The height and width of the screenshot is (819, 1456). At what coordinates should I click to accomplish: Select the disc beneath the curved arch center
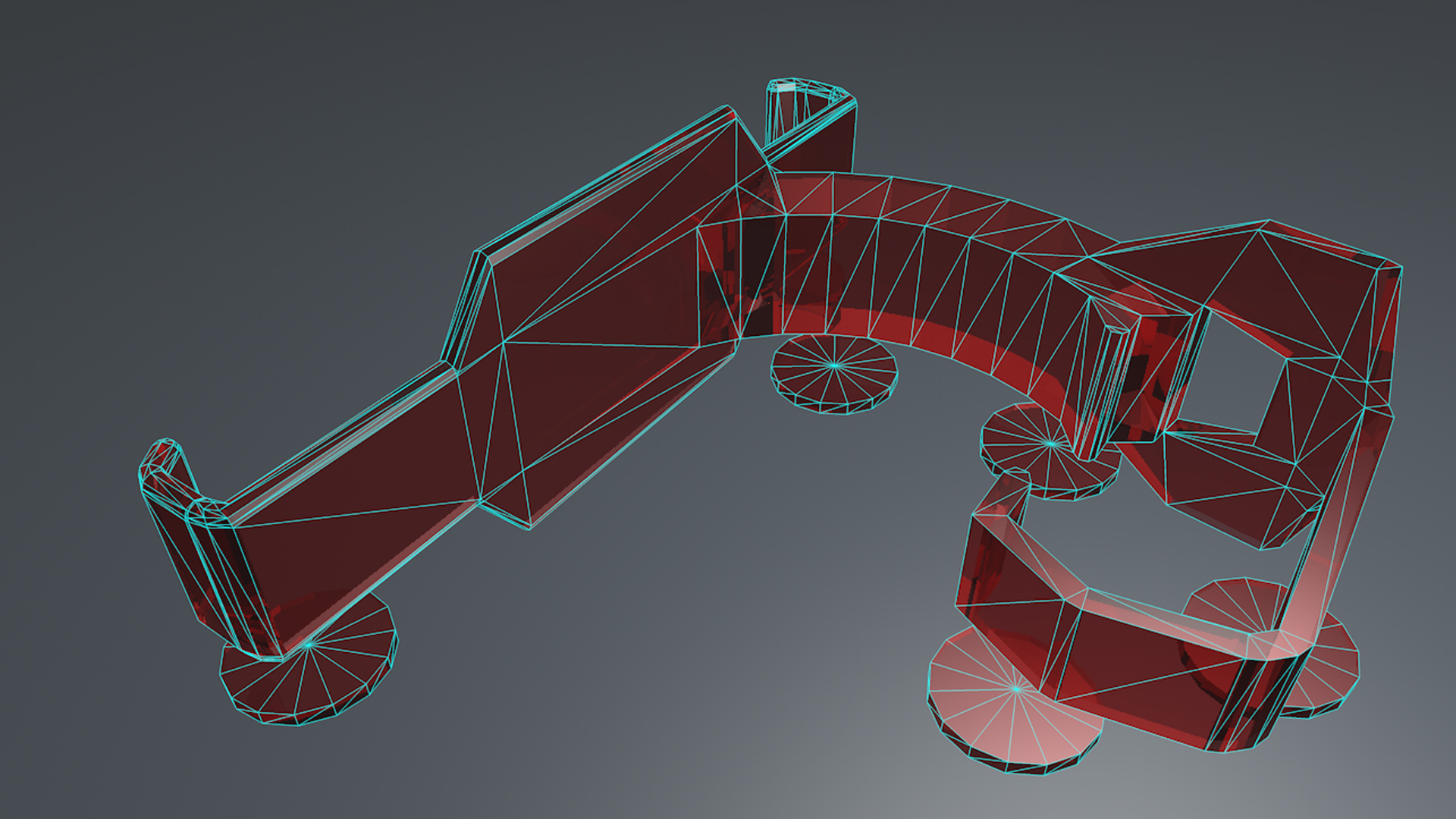point(834,375)
